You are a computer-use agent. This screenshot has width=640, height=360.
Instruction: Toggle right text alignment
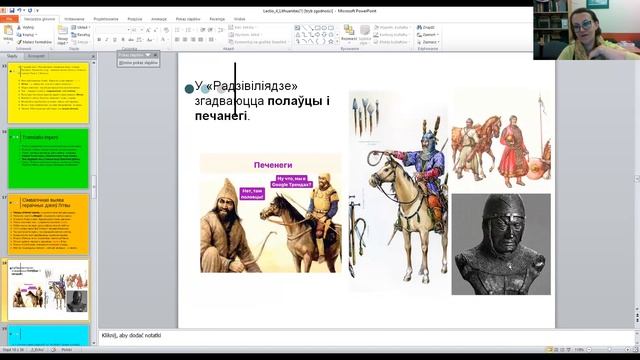click(x=193, y=40)
